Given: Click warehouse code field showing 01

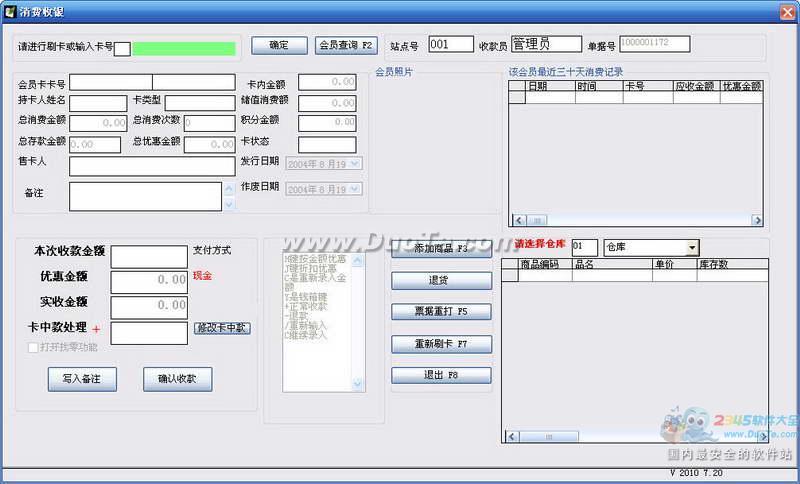Looking at the screenshot, I should coord(584,247).
